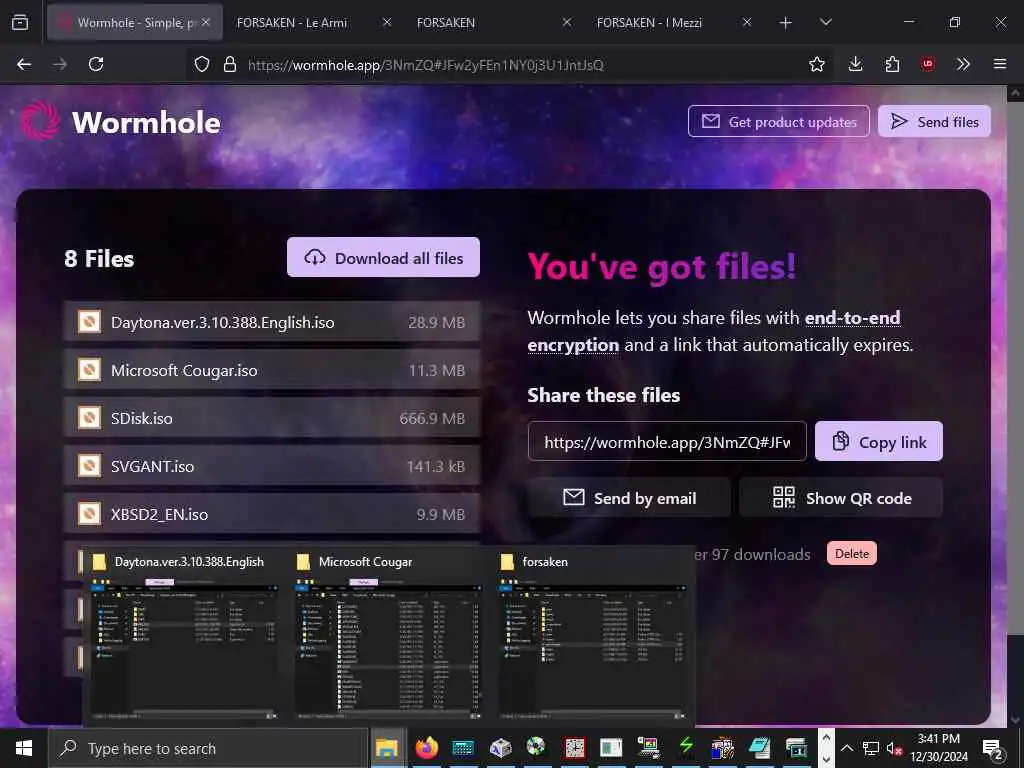
Task: List all tabs dropdown arrow
Action: pyautogui.click(x=825, y=22)
